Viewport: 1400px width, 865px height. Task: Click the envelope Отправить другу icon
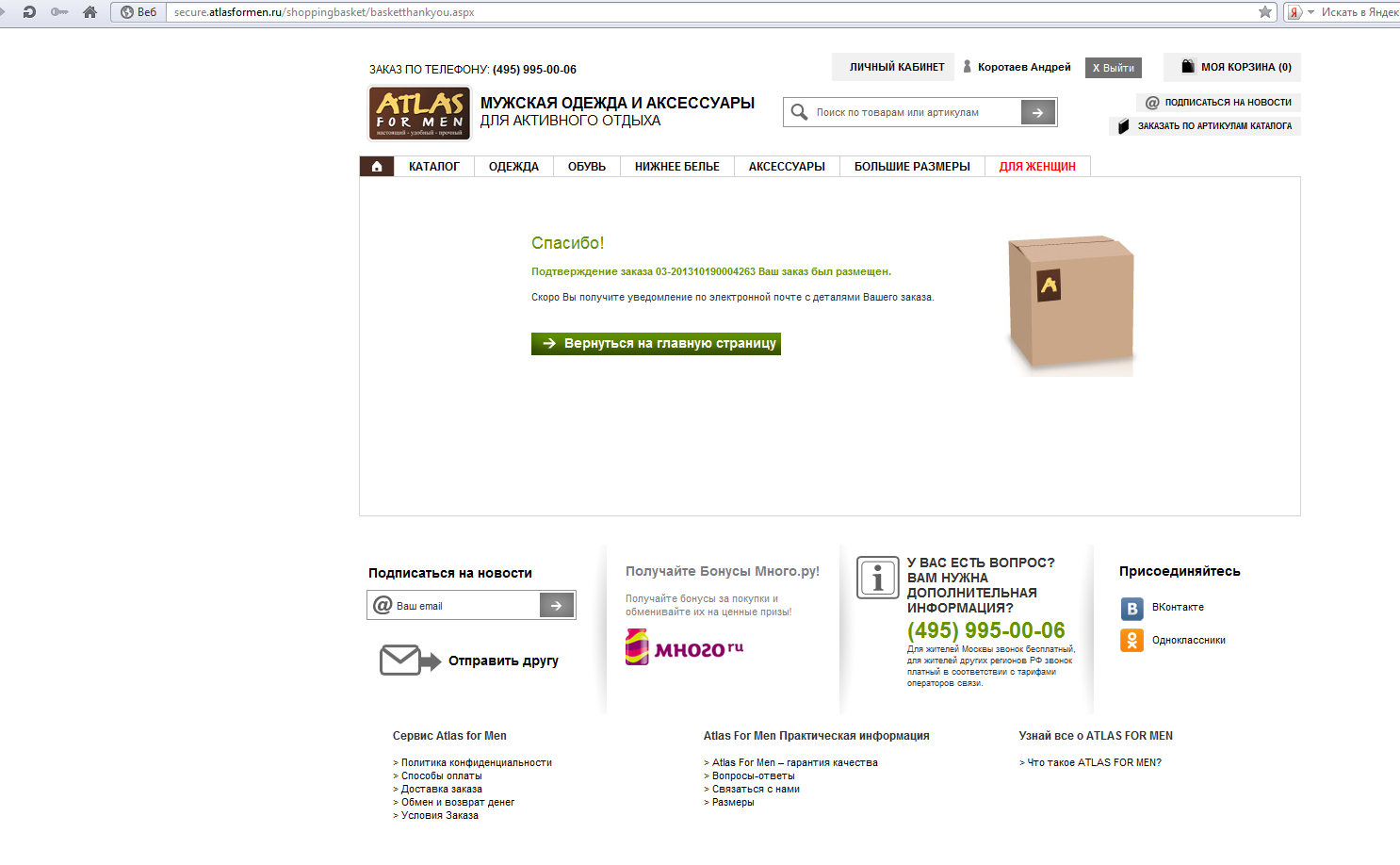(410, 661)
